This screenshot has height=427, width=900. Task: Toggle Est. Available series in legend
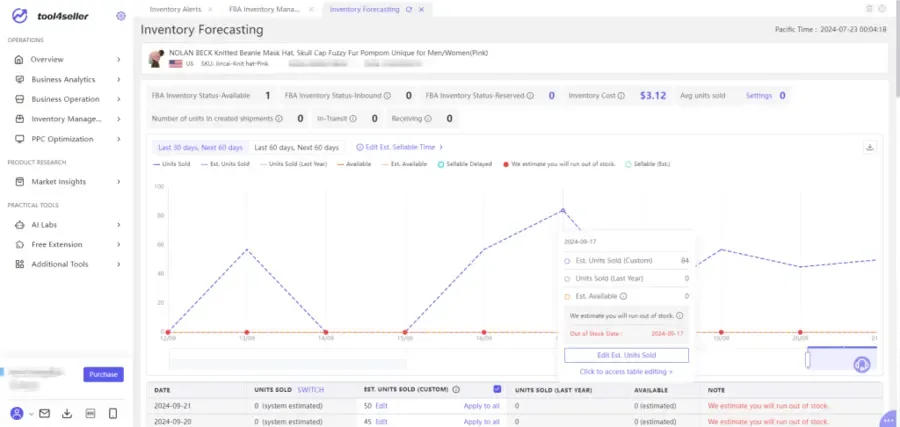click(404, 164)
